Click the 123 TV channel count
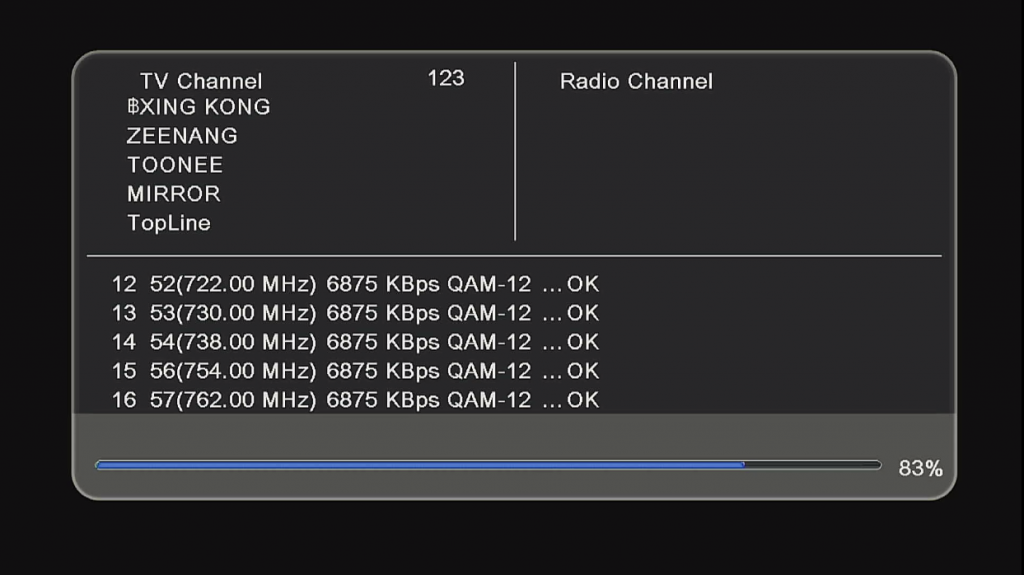 (446, 78)
